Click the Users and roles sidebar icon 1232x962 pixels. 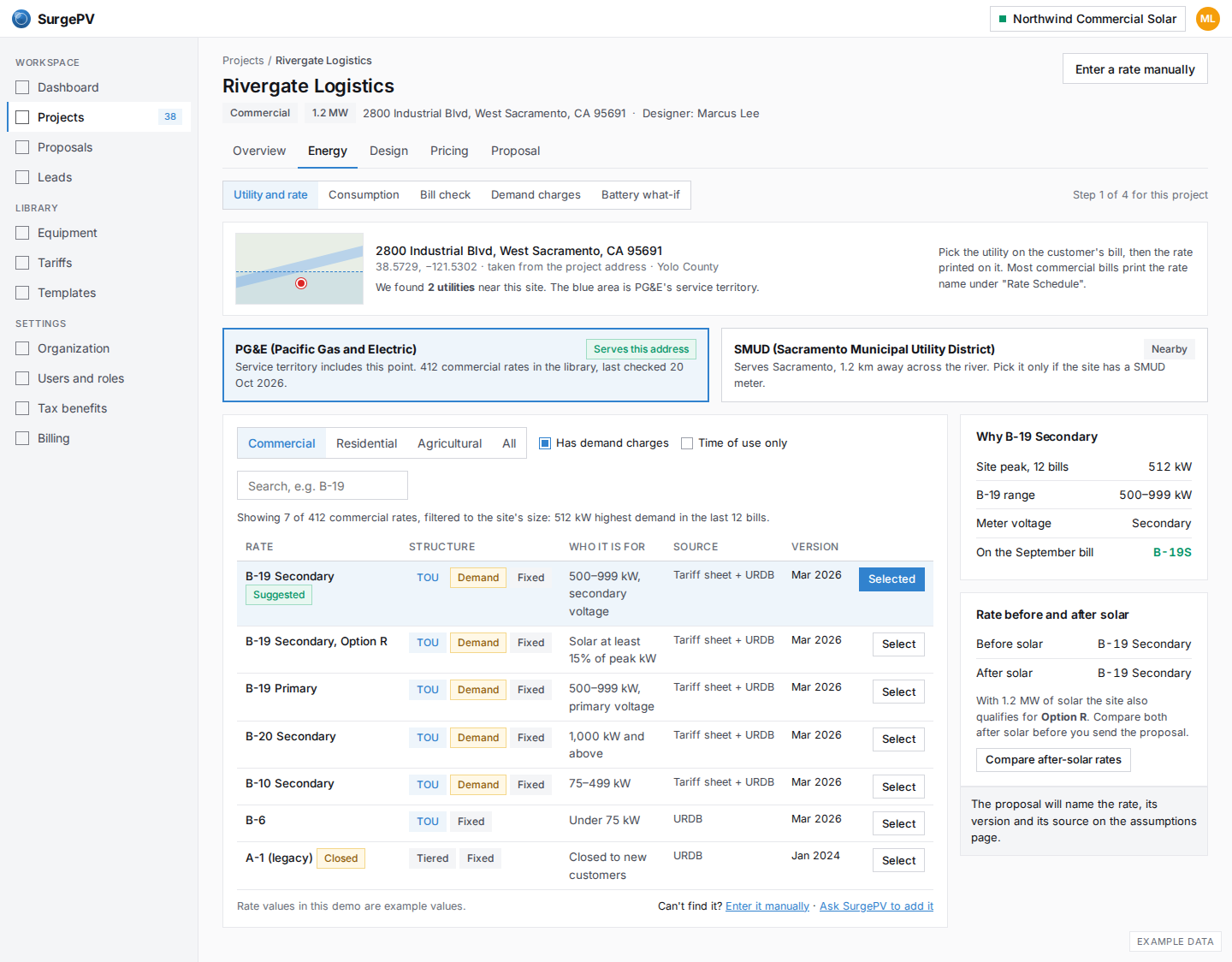click(22, 378)
